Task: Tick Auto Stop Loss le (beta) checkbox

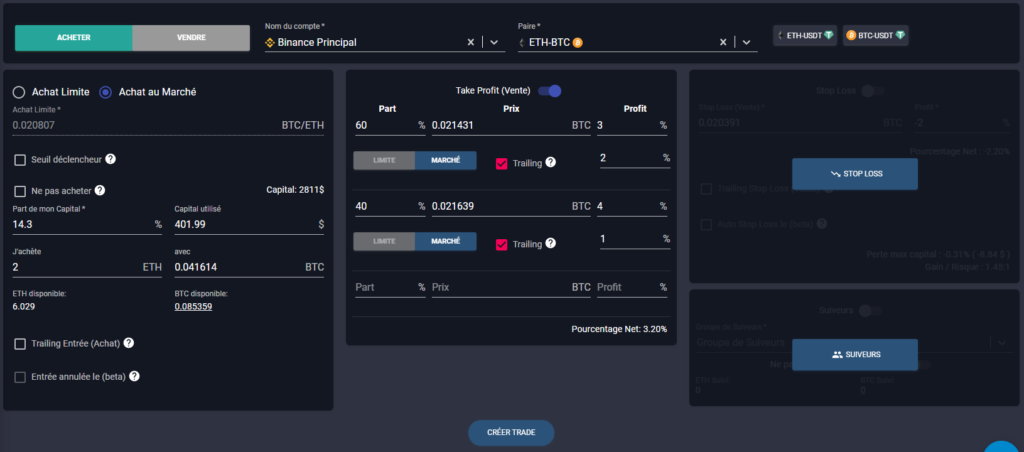Action: 706,224
